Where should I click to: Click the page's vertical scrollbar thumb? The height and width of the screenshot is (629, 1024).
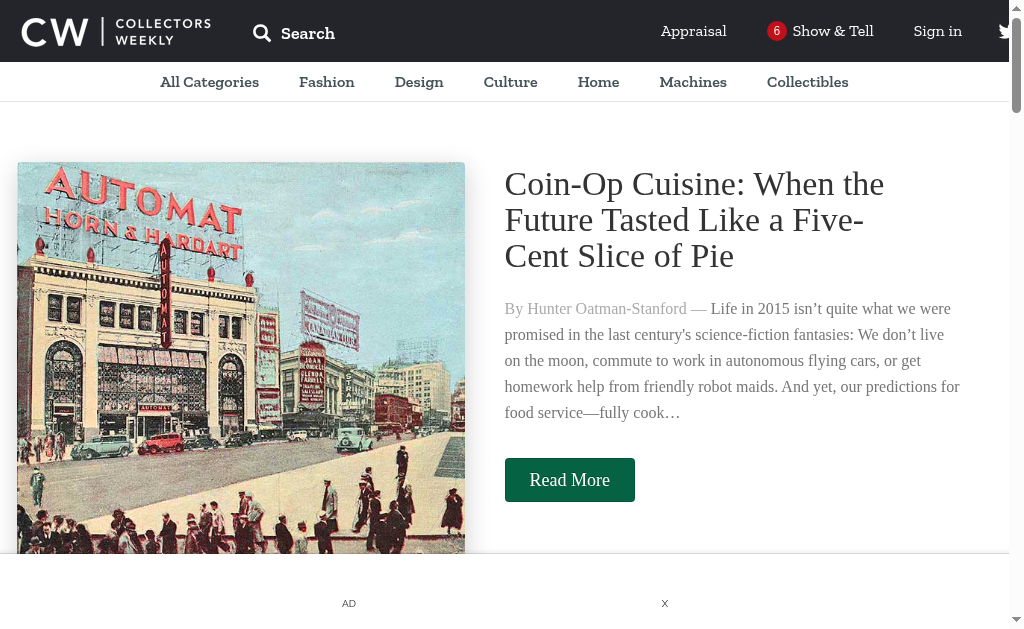(x=1016, y=65)
